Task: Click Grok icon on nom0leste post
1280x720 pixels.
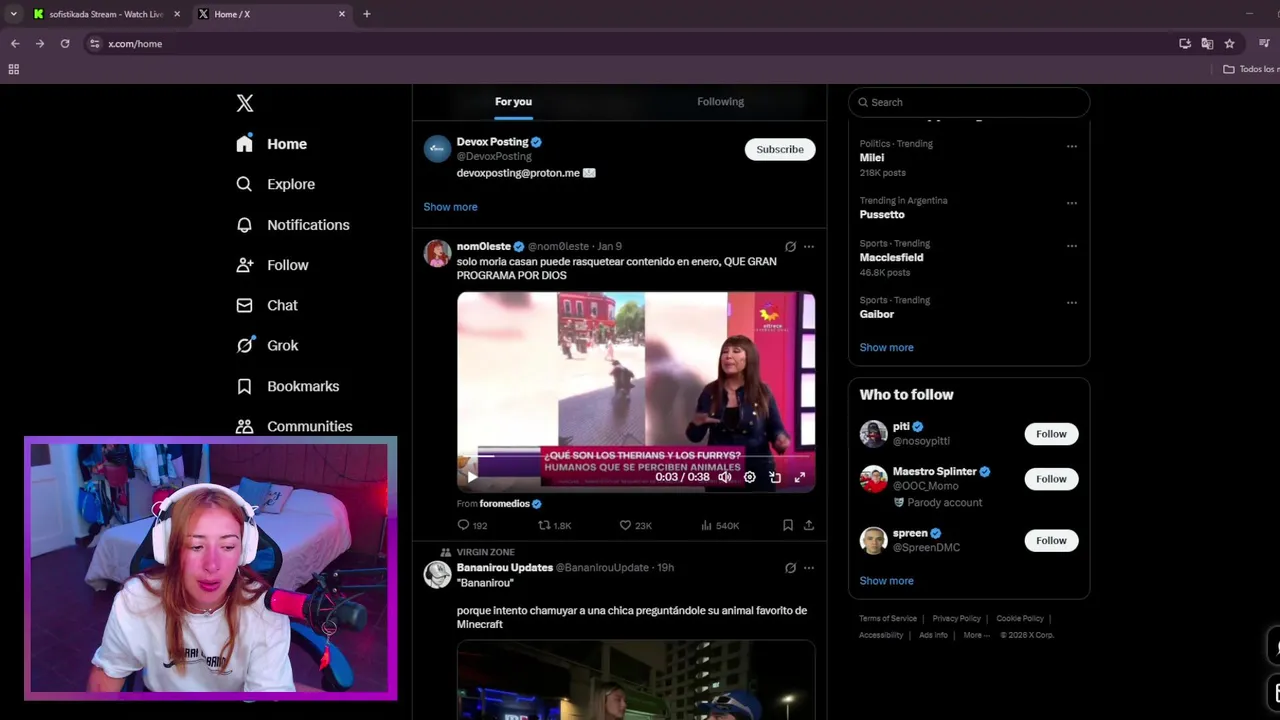Action: pyautogui.click(x=790, y=246)
